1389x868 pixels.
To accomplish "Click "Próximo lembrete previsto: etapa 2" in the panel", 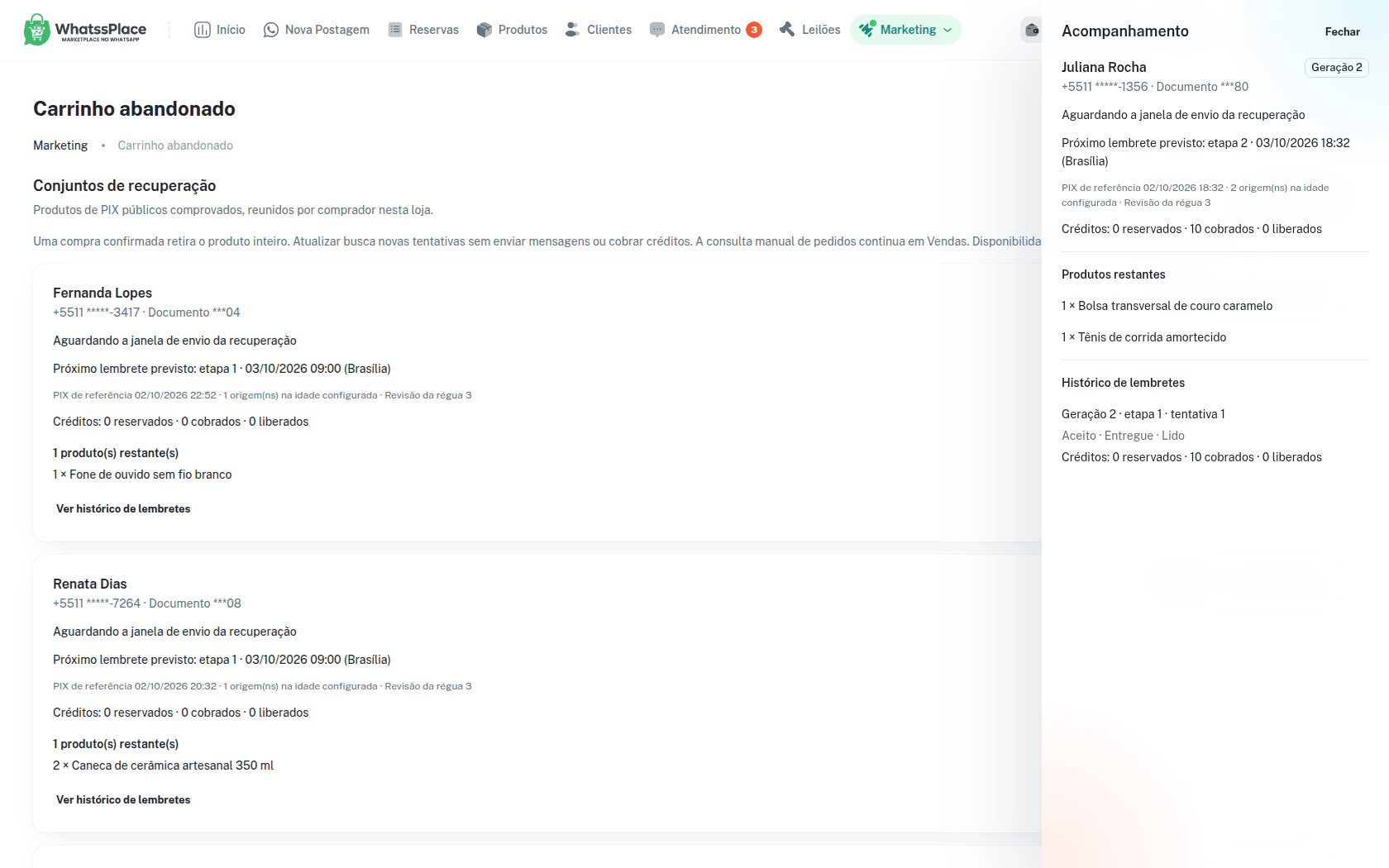I will (1205, 152).
